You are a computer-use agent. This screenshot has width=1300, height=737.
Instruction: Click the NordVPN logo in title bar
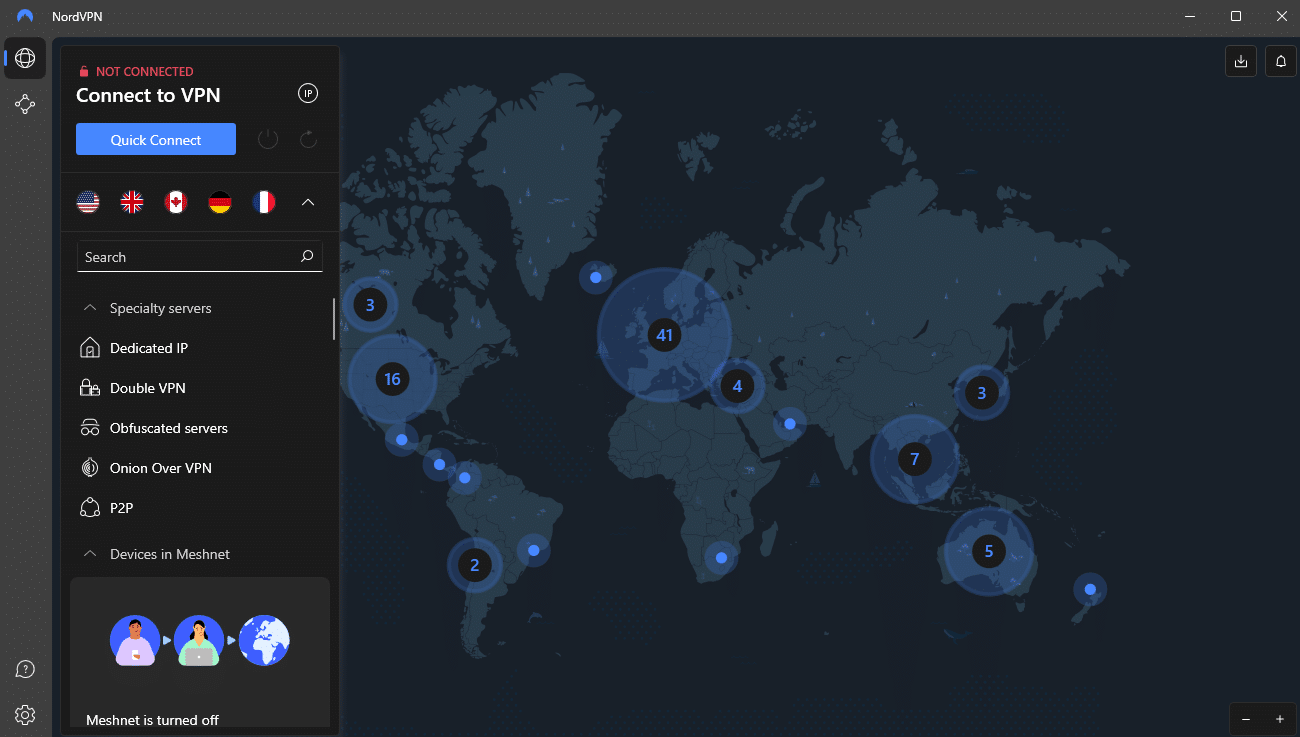25,16
